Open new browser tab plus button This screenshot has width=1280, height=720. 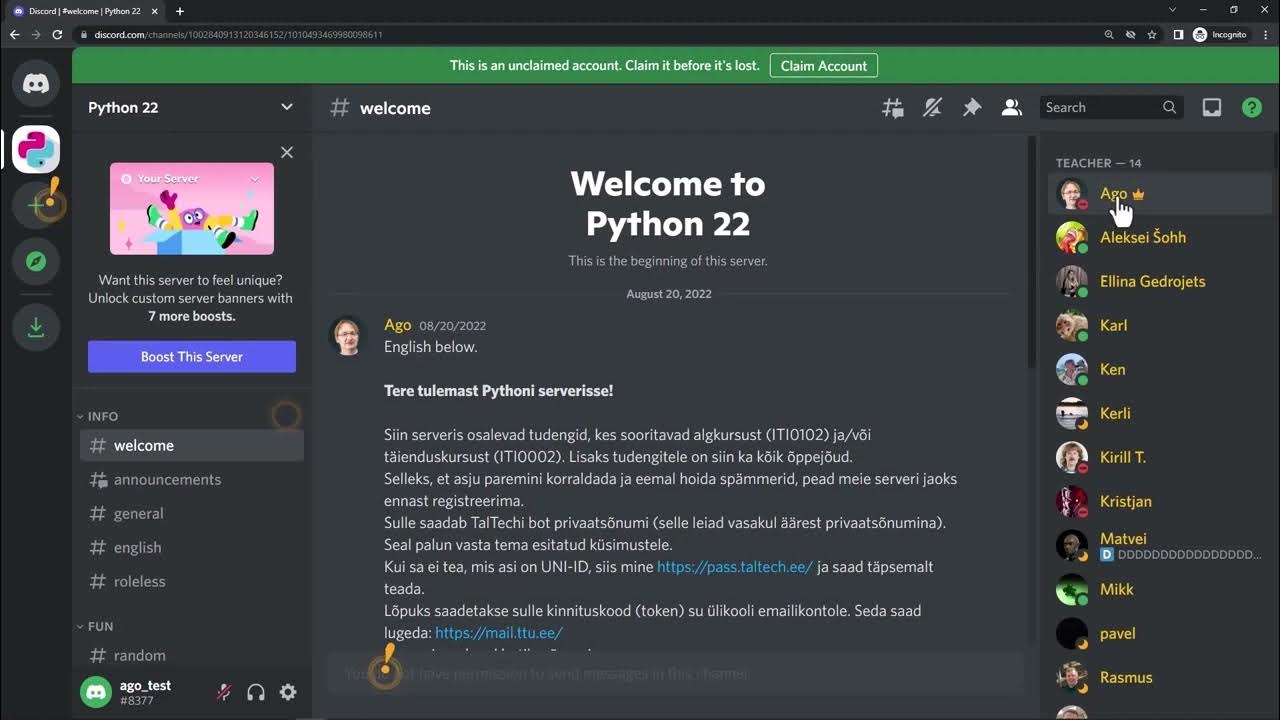tap(180, 11)
